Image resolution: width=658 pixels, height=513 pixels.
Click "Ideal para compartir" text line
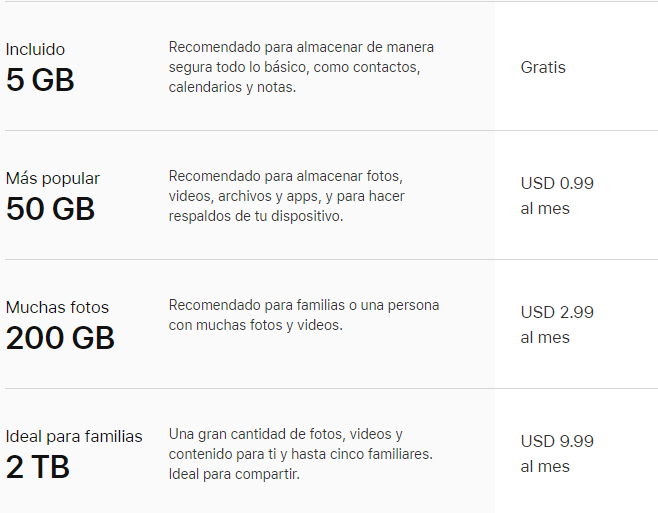coord(234,474)
